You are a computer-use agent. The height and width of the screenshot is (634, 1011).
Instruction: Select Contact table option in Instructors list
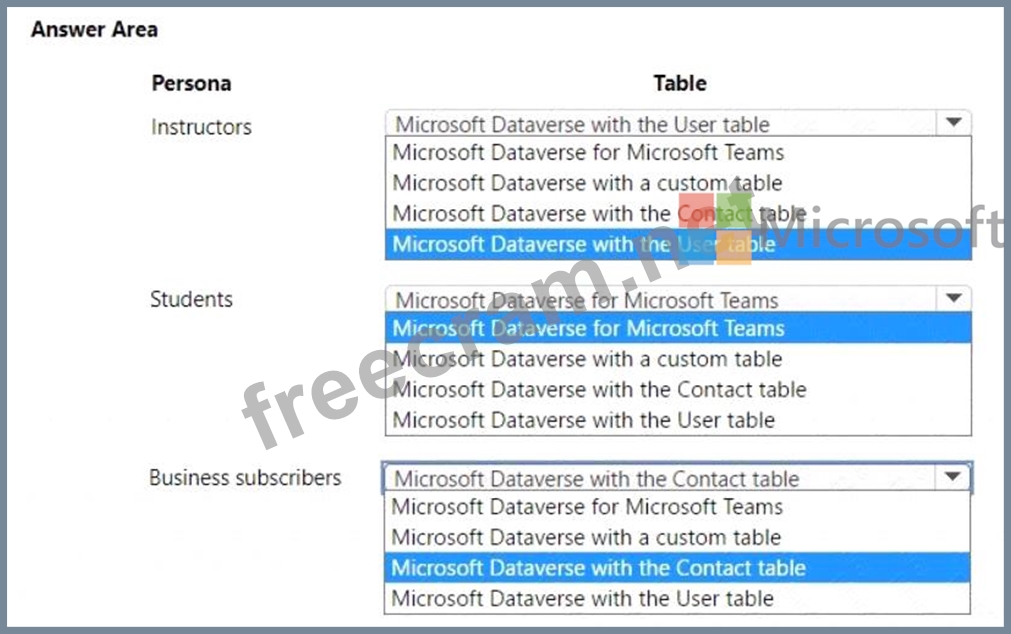coord(598,213)
